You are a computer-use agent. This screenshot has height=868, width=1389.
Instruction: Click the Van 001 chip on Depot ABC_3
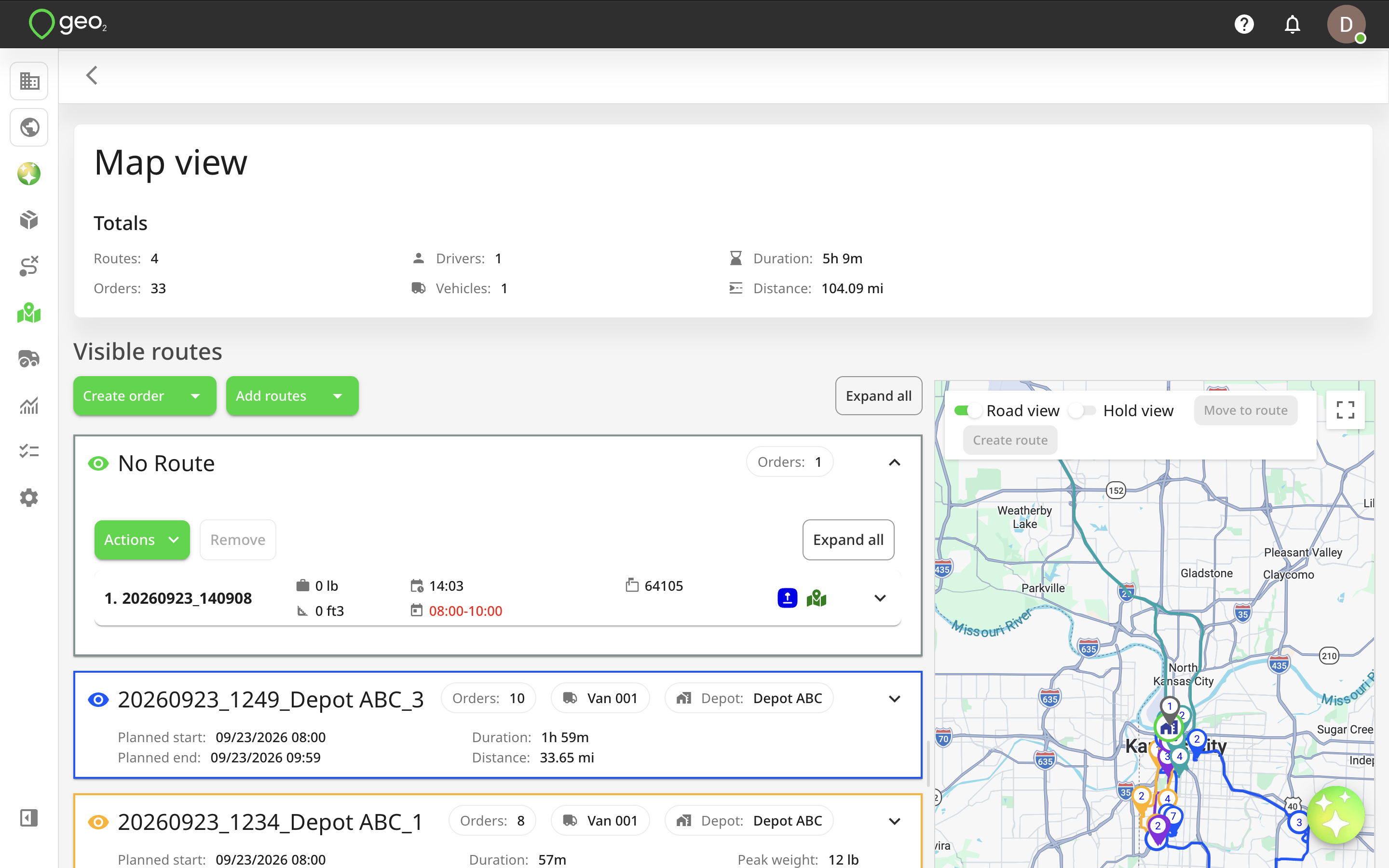pos(600,698)
